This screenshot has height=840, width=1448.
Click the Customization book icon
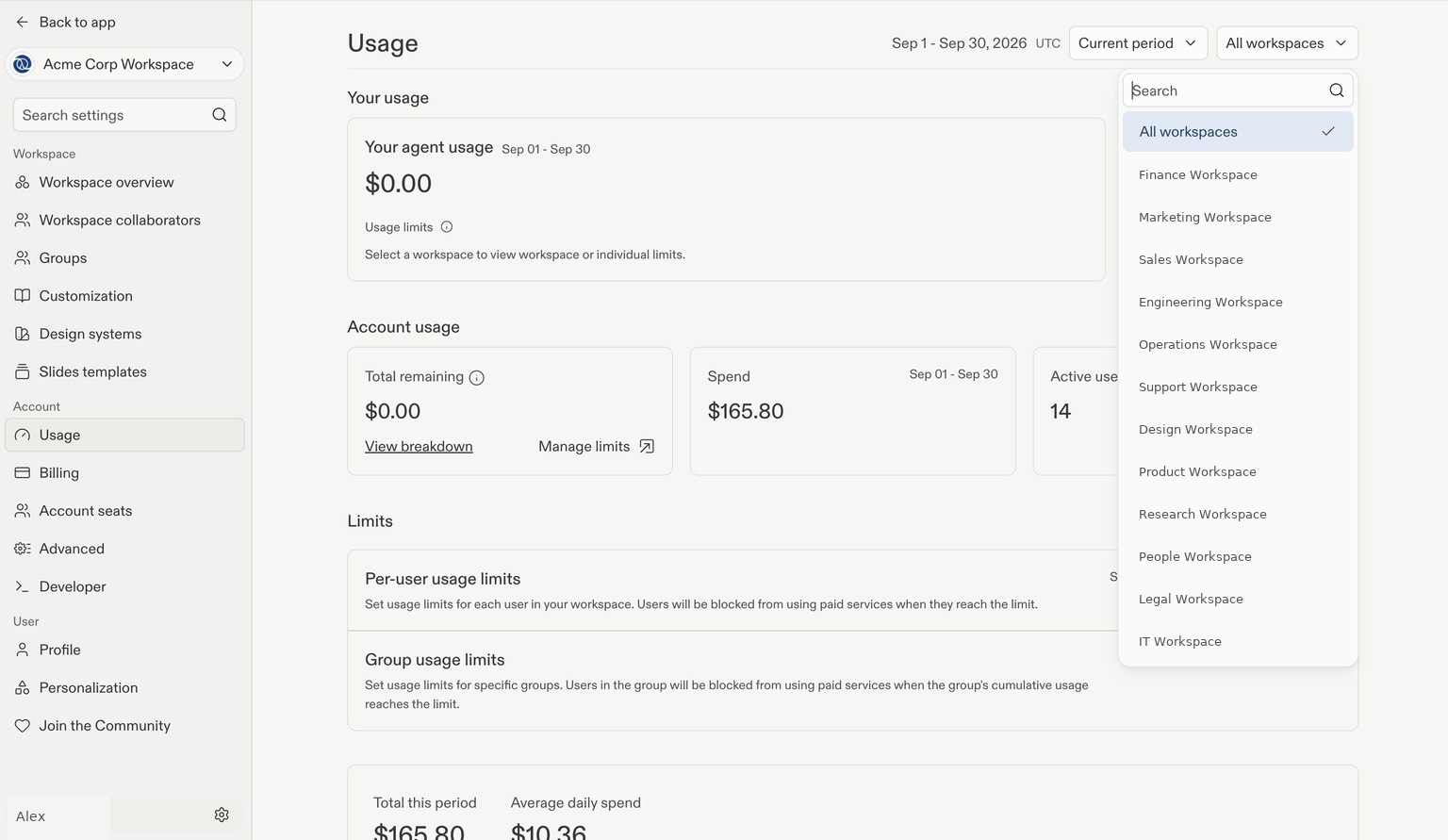[x=23, y=295]
